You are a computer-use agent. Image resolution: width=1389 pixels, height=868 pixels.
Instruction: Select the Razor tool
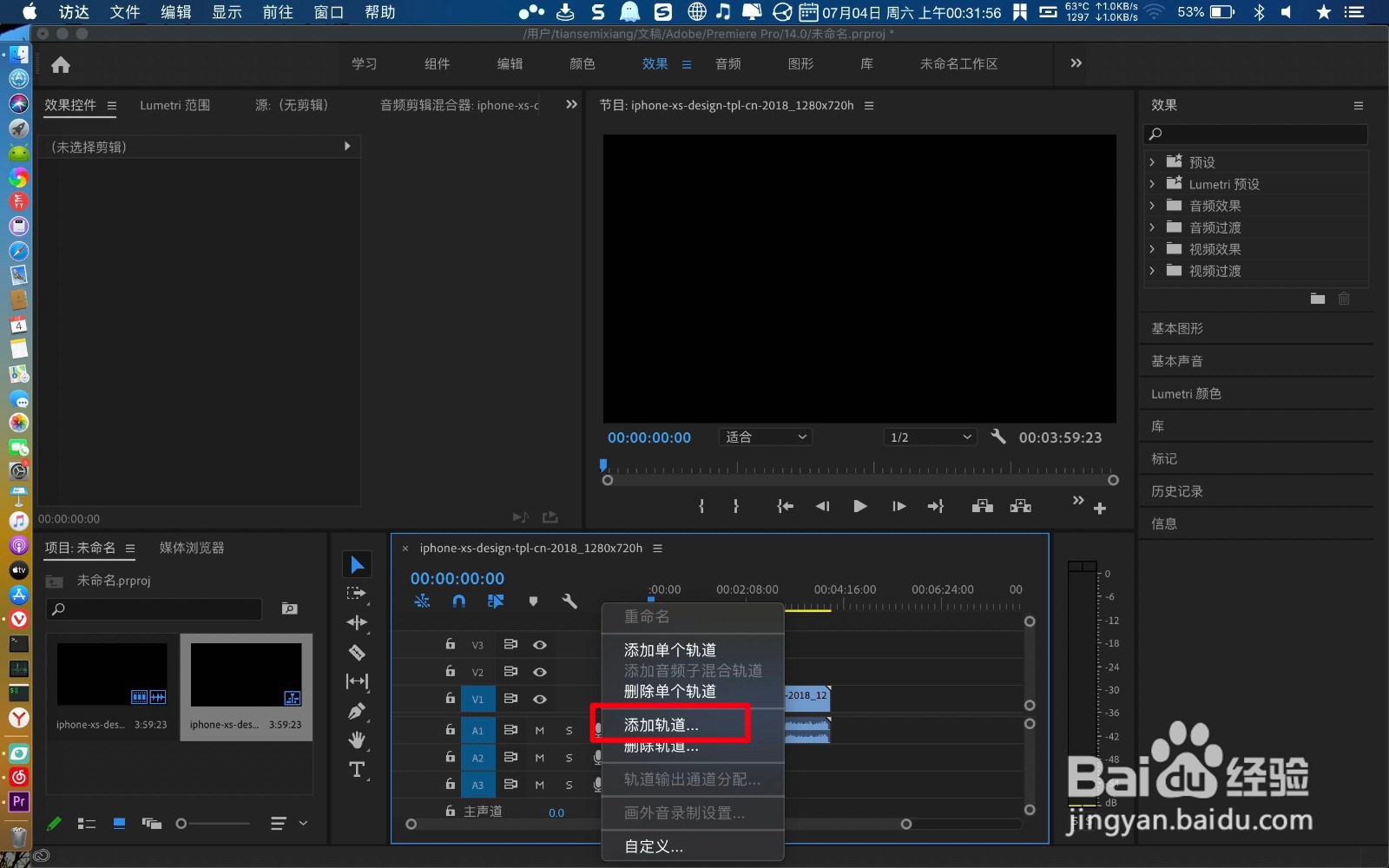tap(357, 652)
